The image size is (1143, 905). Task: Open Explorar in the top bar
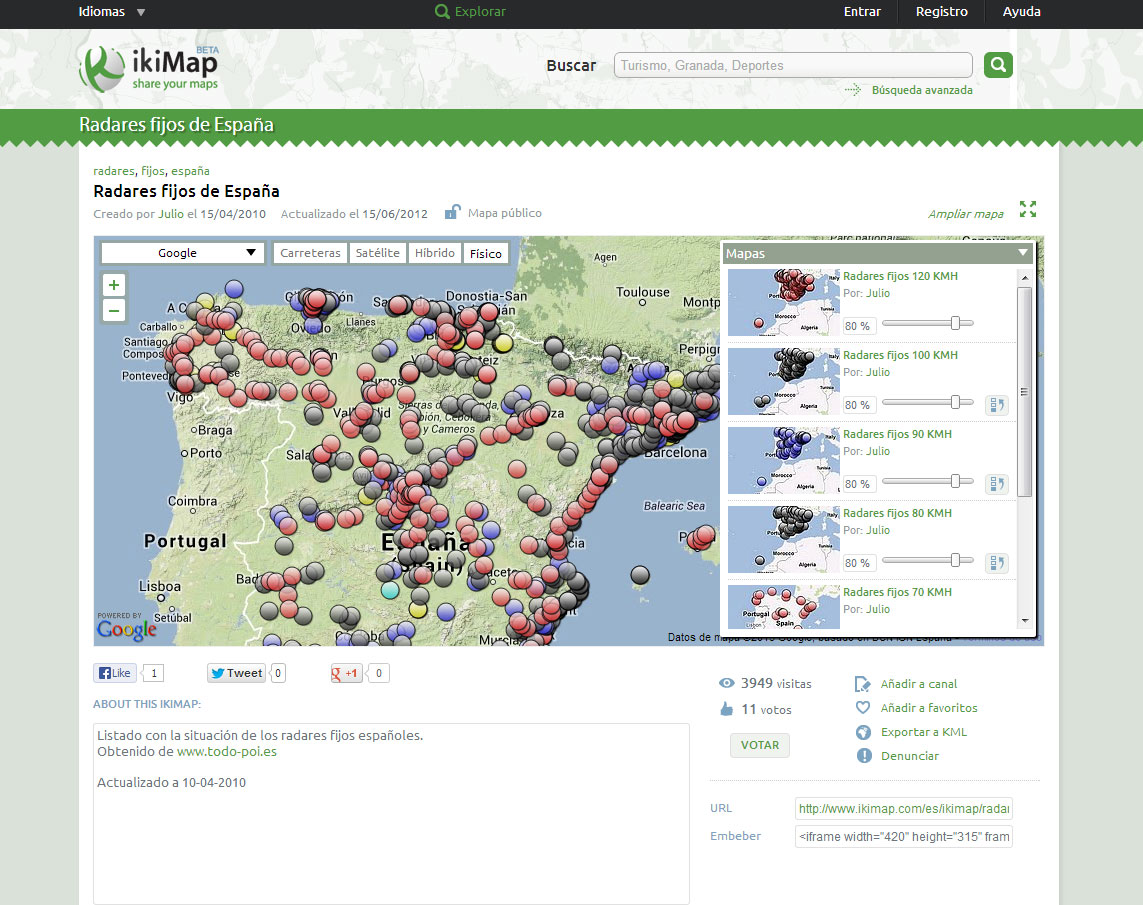pyautogui.click(x=471, y=12)
